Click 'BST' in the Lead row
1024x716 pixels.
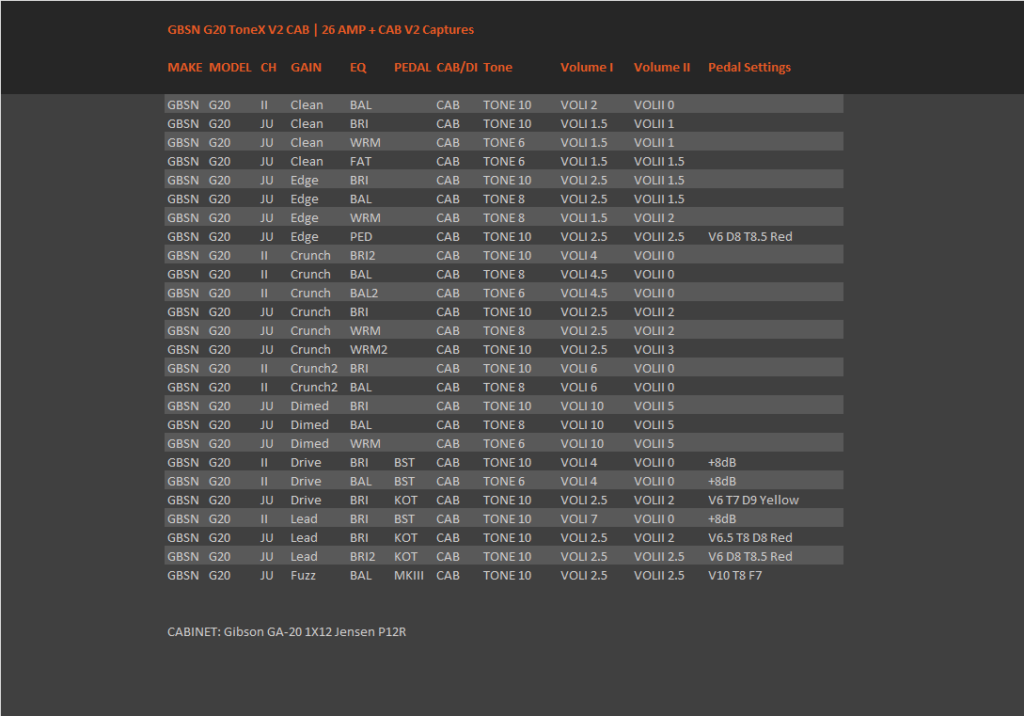click(x=404, y=519)
